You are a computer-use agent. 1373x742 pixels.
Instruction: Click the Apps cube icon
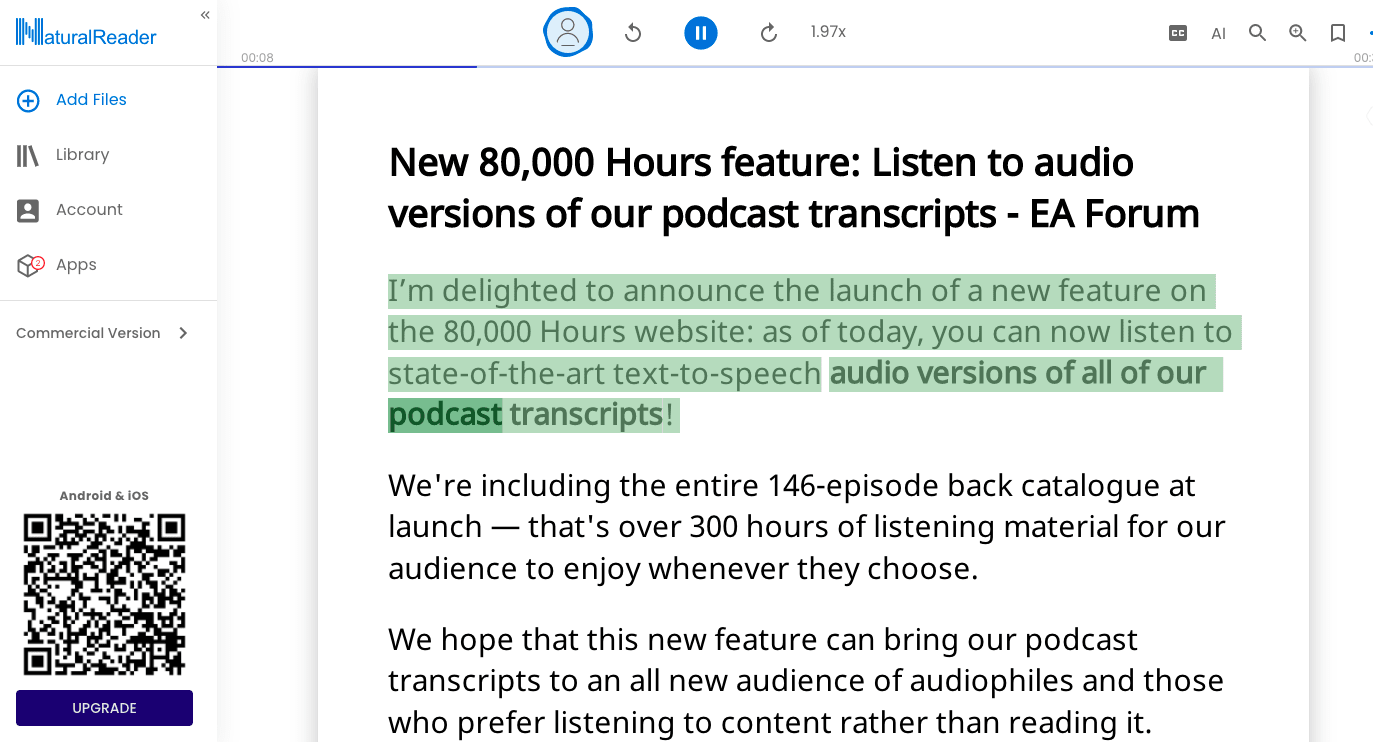29,265
